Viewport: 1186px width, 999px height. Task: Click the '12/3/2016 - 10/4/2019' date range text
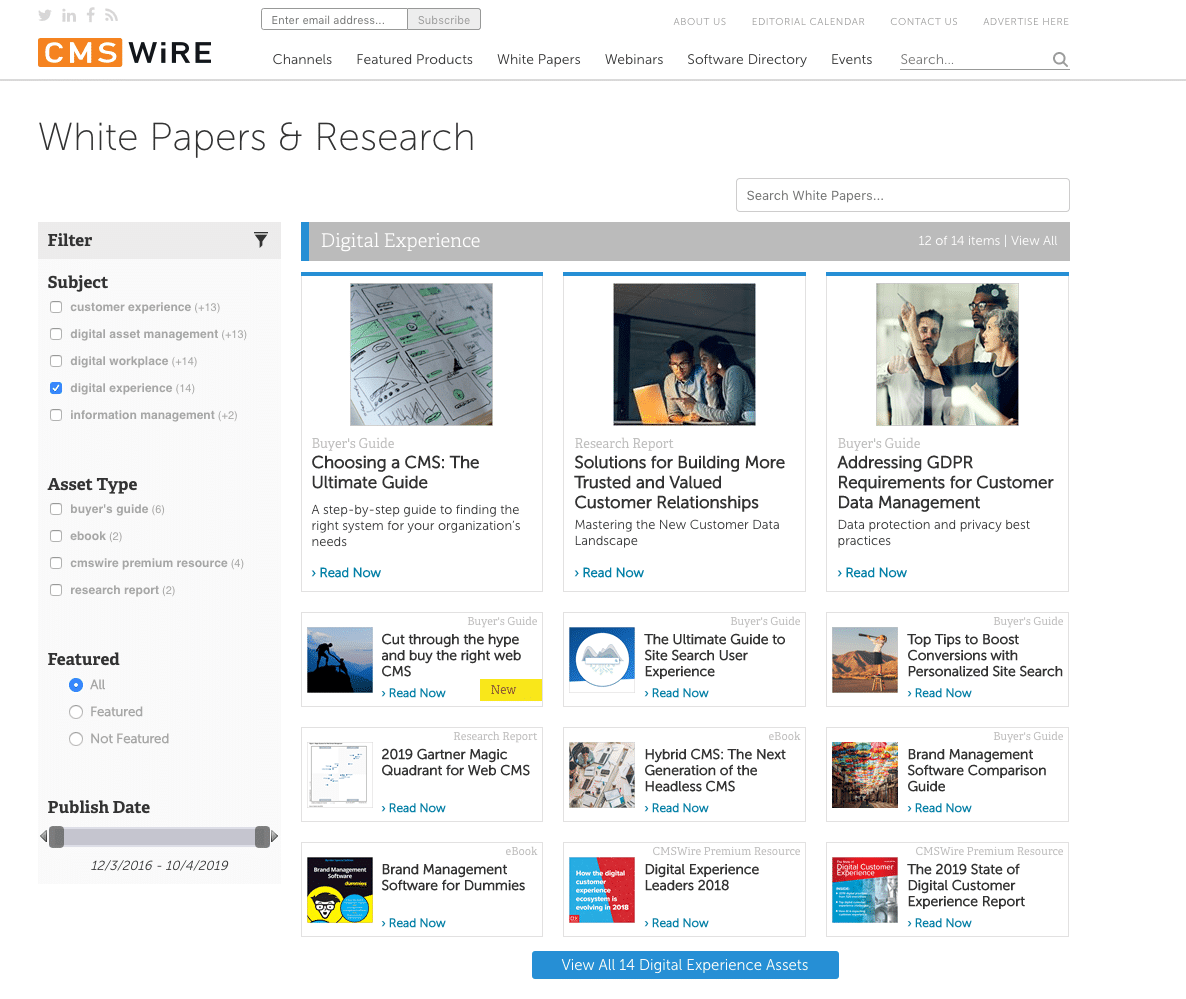click(x=160, y=866)
